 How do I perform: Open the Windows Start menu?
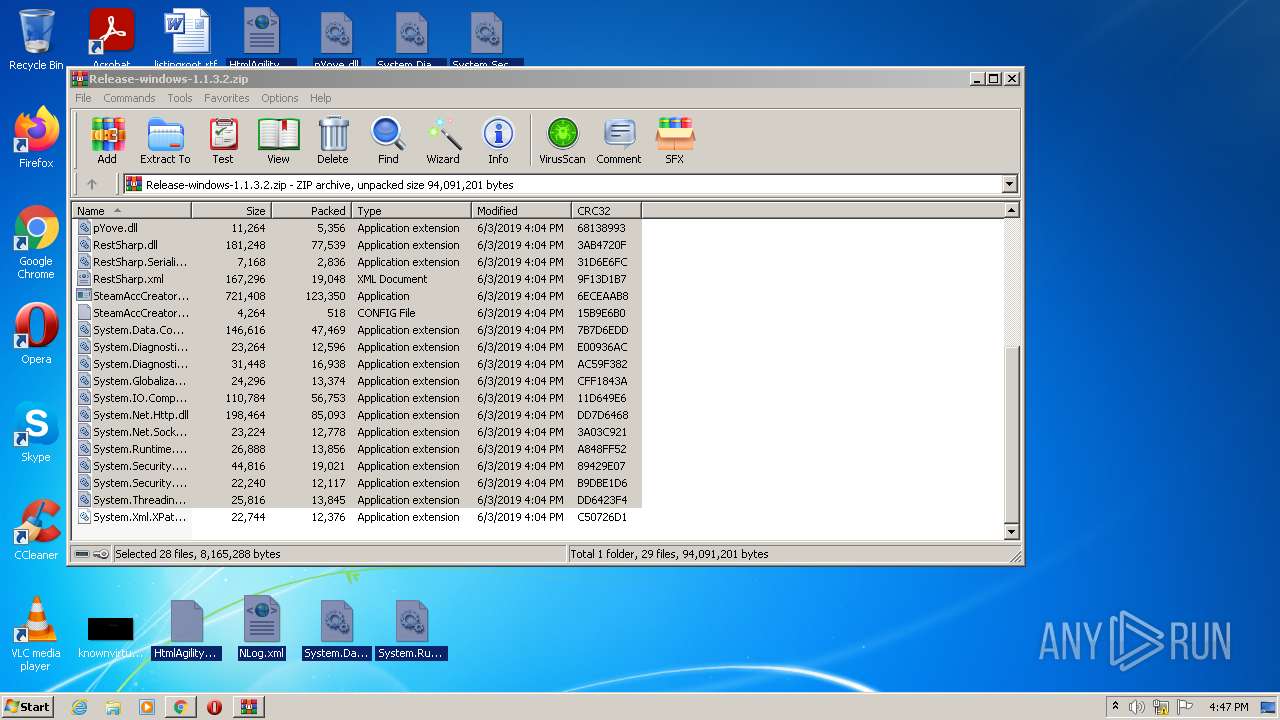tap(28, 707)
